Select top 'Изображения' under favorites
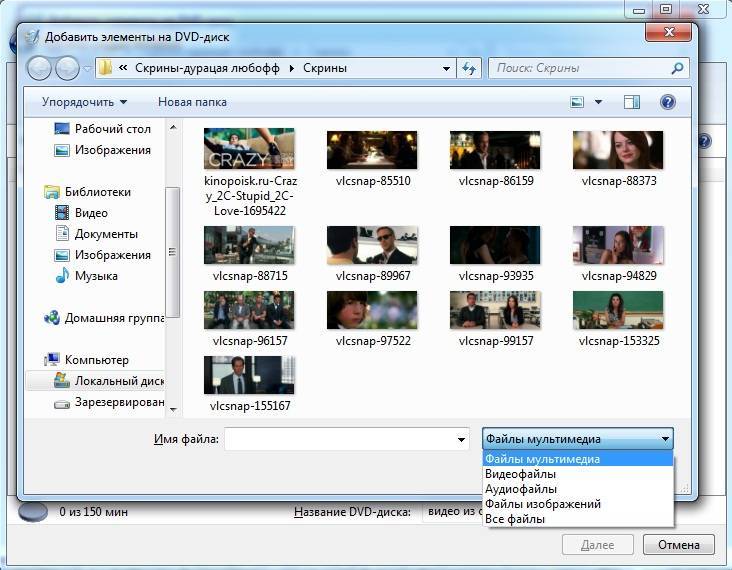Image resolution: width=732 pixels, height=570 pixels. click(x=103, y=150)
